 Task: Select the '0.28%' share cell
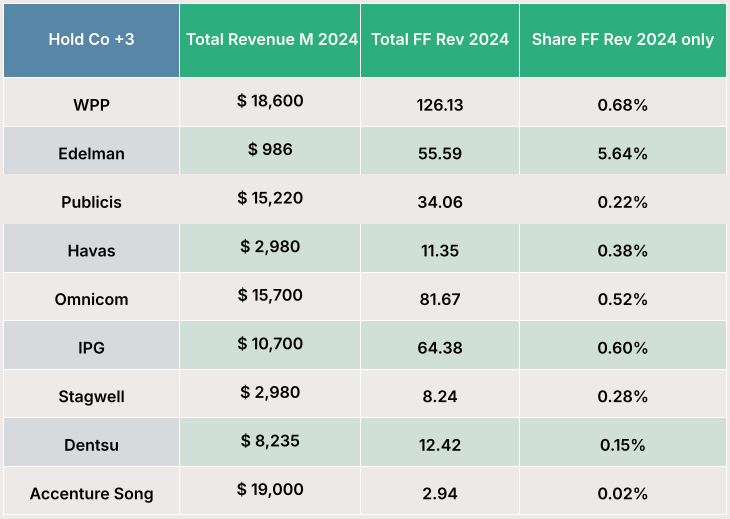(x=623, y=394)
